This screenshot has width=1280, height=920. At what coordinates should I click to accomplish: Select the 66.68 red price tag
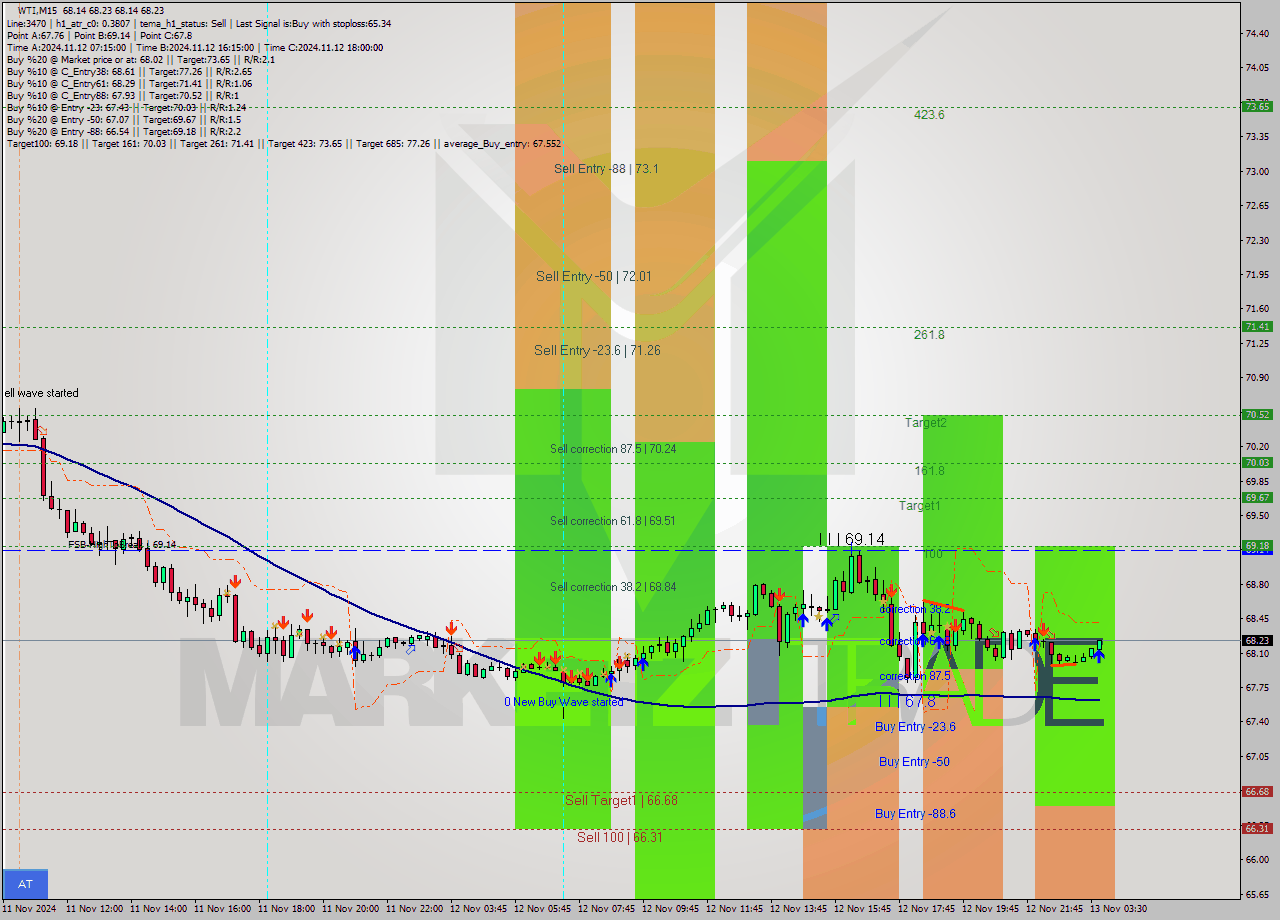(1257, 792)
